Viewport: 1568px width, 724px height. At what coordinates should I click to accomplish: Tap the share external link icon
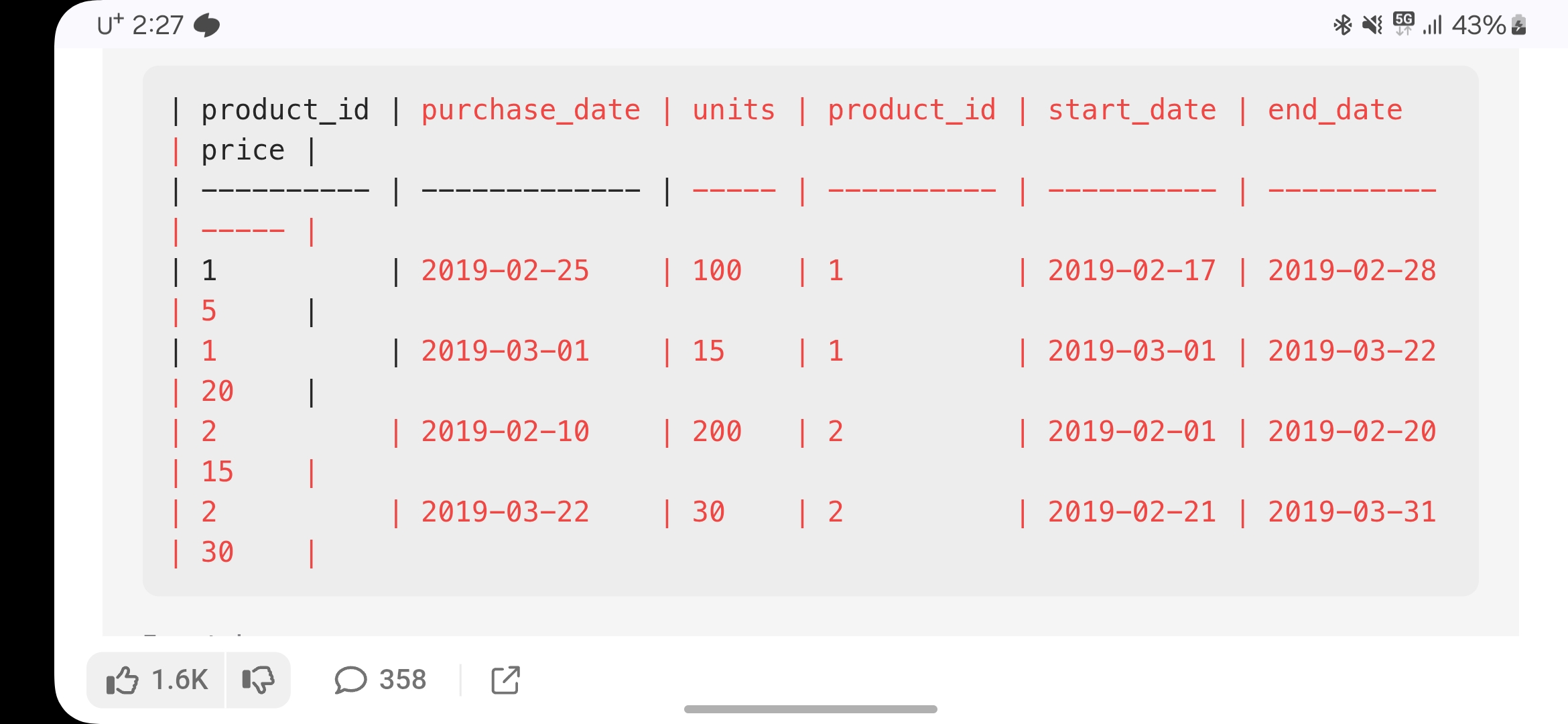point(505,680)
